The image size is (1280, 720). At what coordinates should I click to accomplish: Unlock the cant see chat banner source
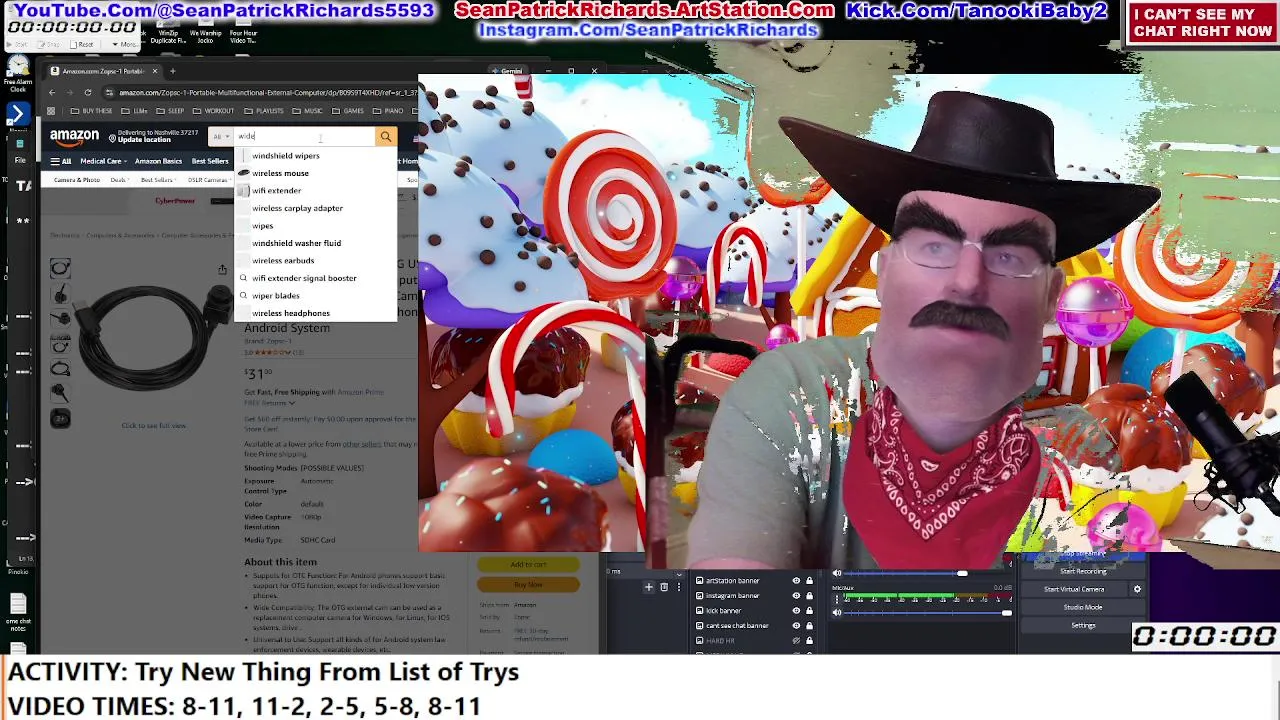point(809,625)
